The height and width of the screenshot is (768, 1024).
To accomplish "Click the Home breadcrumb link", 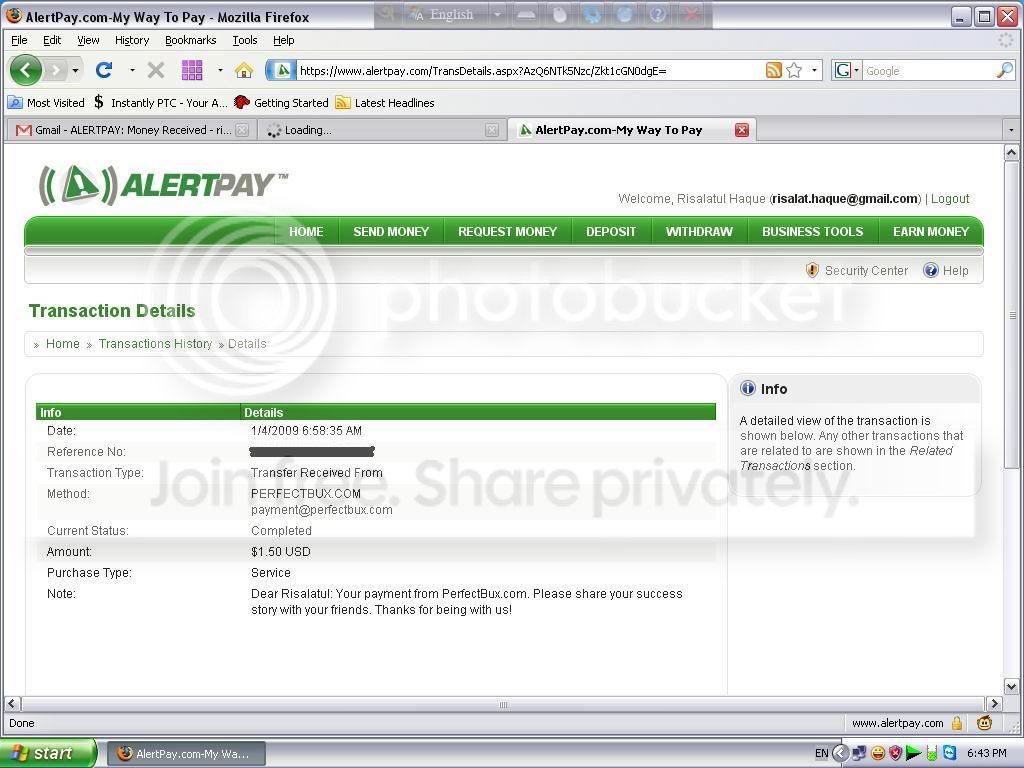I will tap(63, 344).
